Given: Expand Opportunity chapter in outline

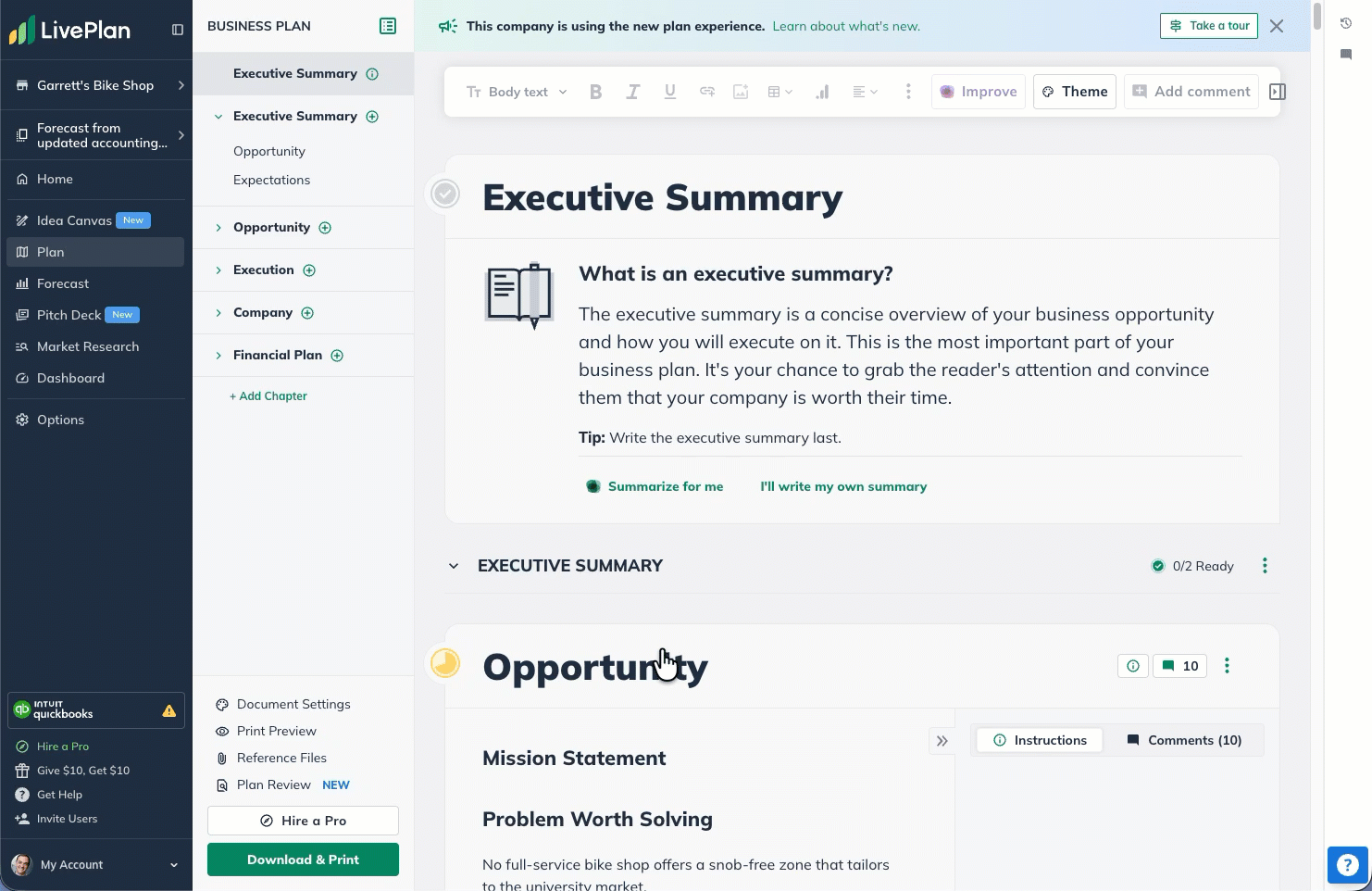Looking at the screenshot, I should (218, 228).
